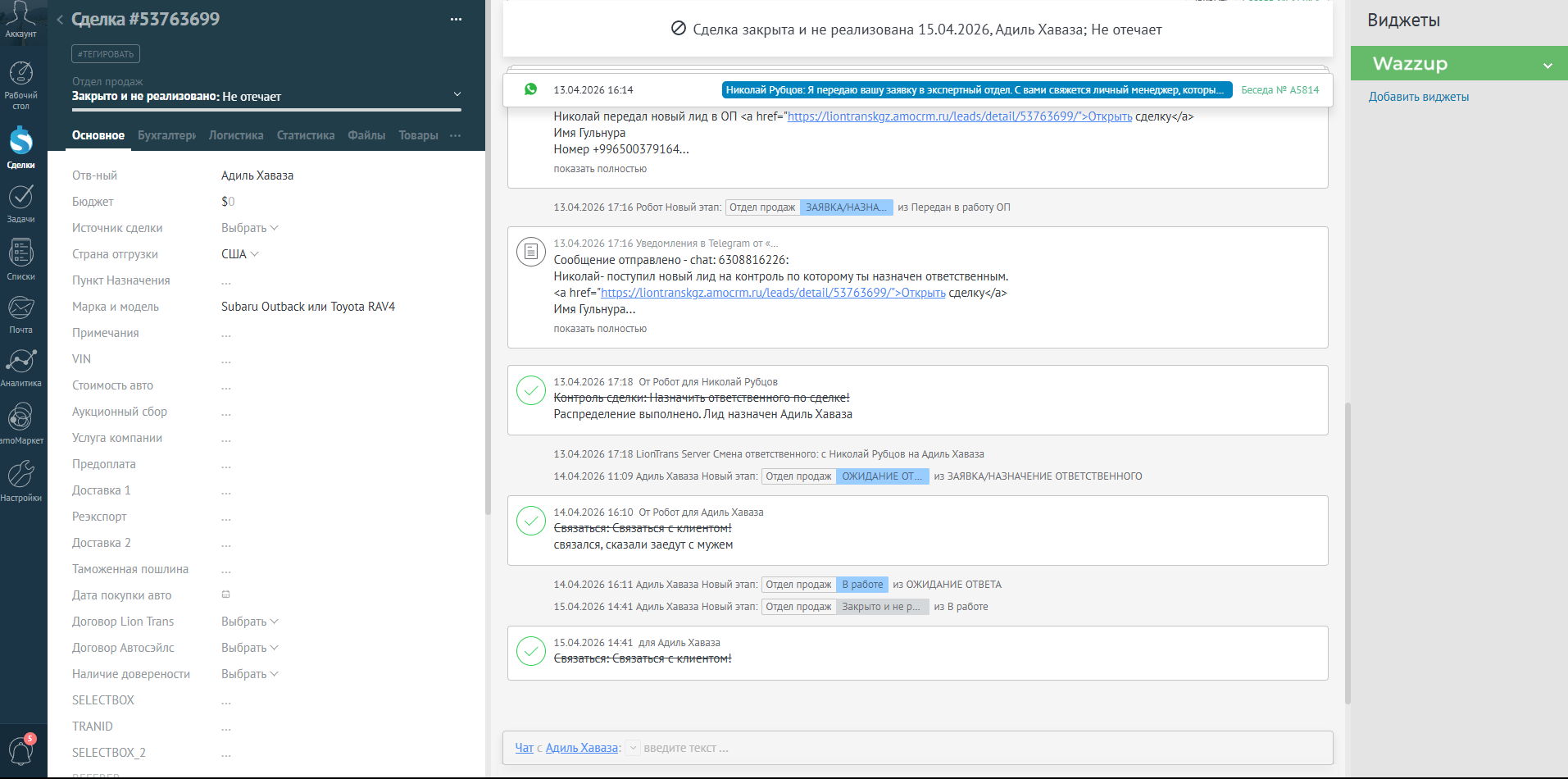1568x779 pixels.
Task: Edit the Бюджет value field
Action: [228, 202]
